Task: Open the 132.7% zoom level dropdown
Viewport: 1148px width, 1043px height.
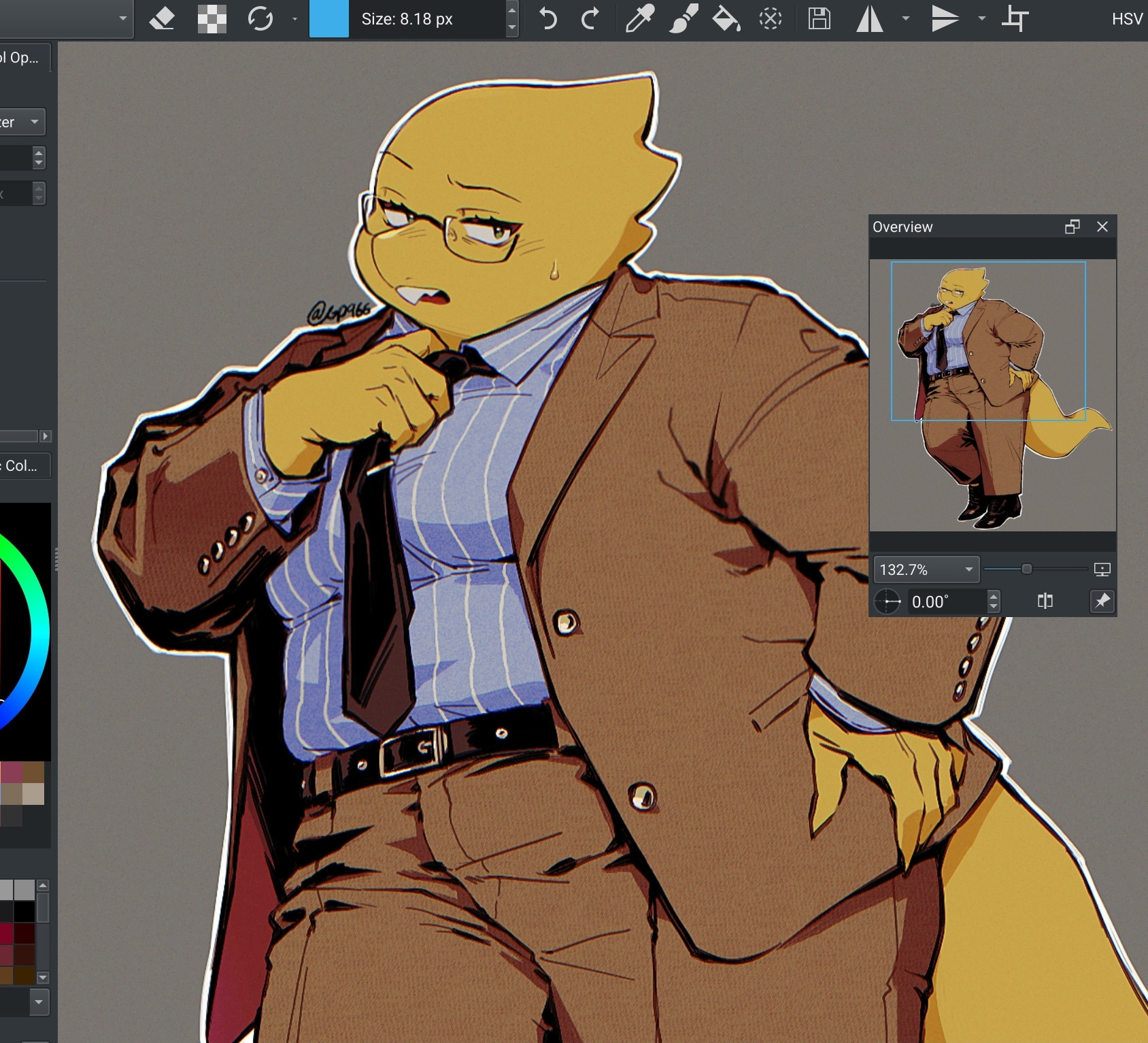Action: 926,569
